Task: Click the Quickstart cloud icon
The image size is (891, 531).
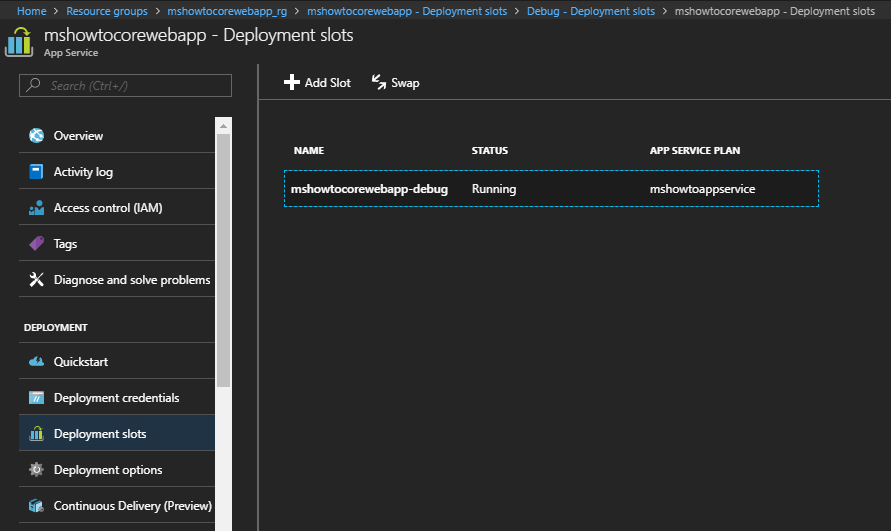Action: tap(36, 361)
